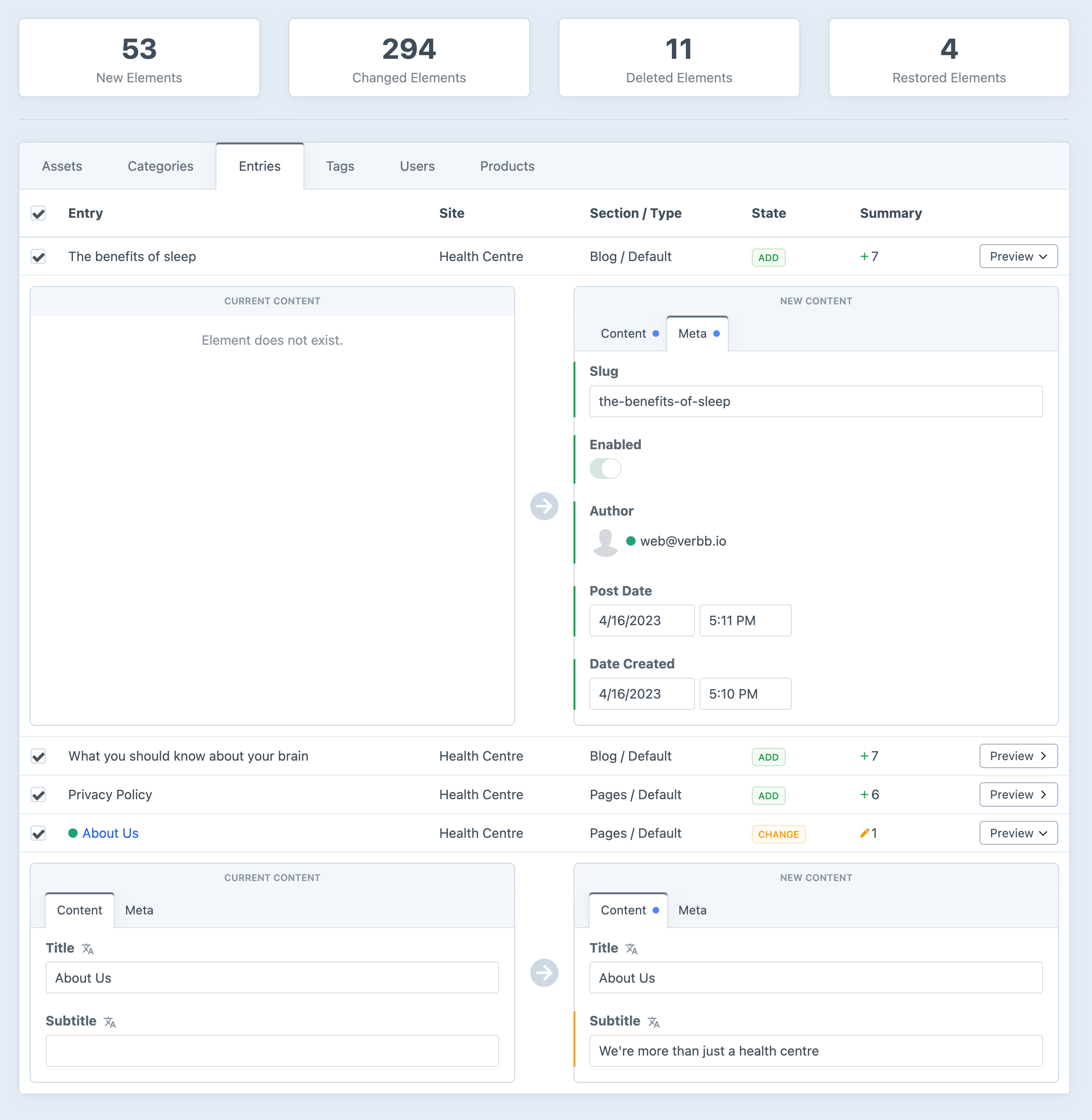Image resolution: width=1092 pixels, height=1120 pixels.
Task: Click translate icon next to current Subtitle
Action: coord(110,1022)
